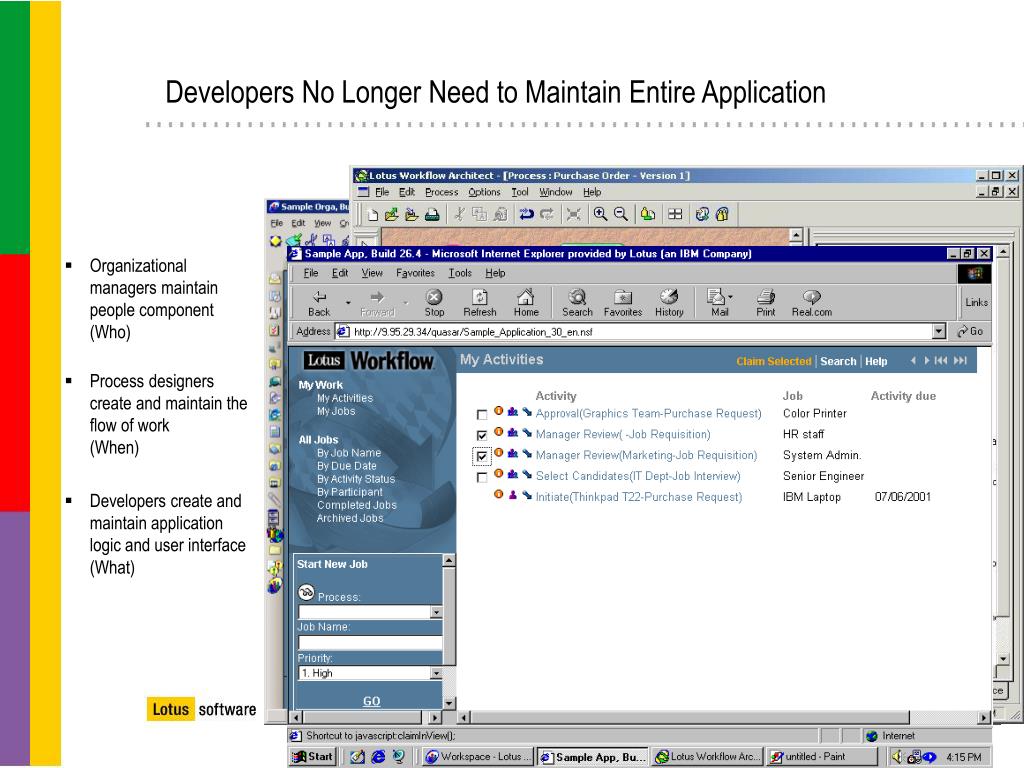Image resolution: width=1024 pixels, height=768 pixels.
Task: Click the Job Name input field
Action: [x=370, y=643]
